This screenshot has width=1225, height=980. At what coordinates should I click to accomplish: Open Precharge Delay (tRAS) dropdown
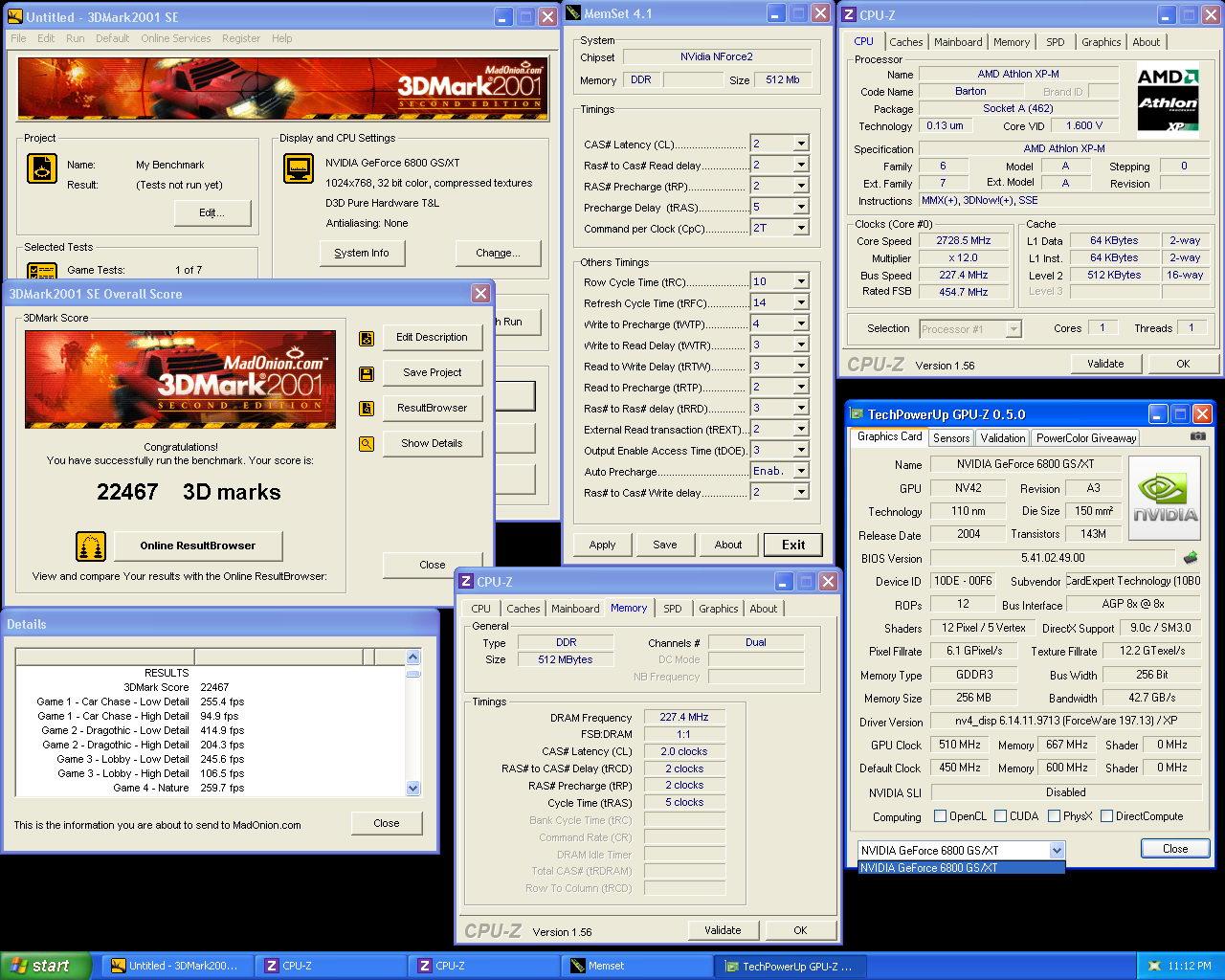coord(801,207)
